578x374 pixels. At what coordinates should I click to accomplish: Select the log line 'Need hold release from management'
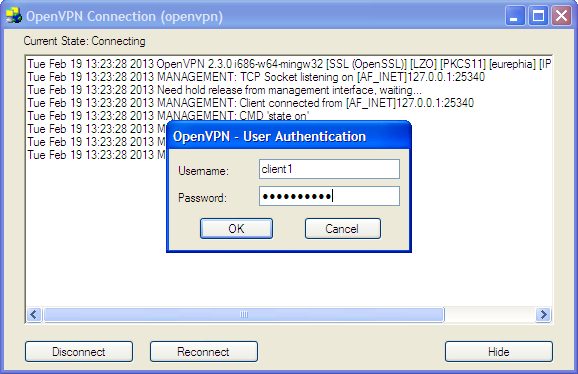(224, 90)
